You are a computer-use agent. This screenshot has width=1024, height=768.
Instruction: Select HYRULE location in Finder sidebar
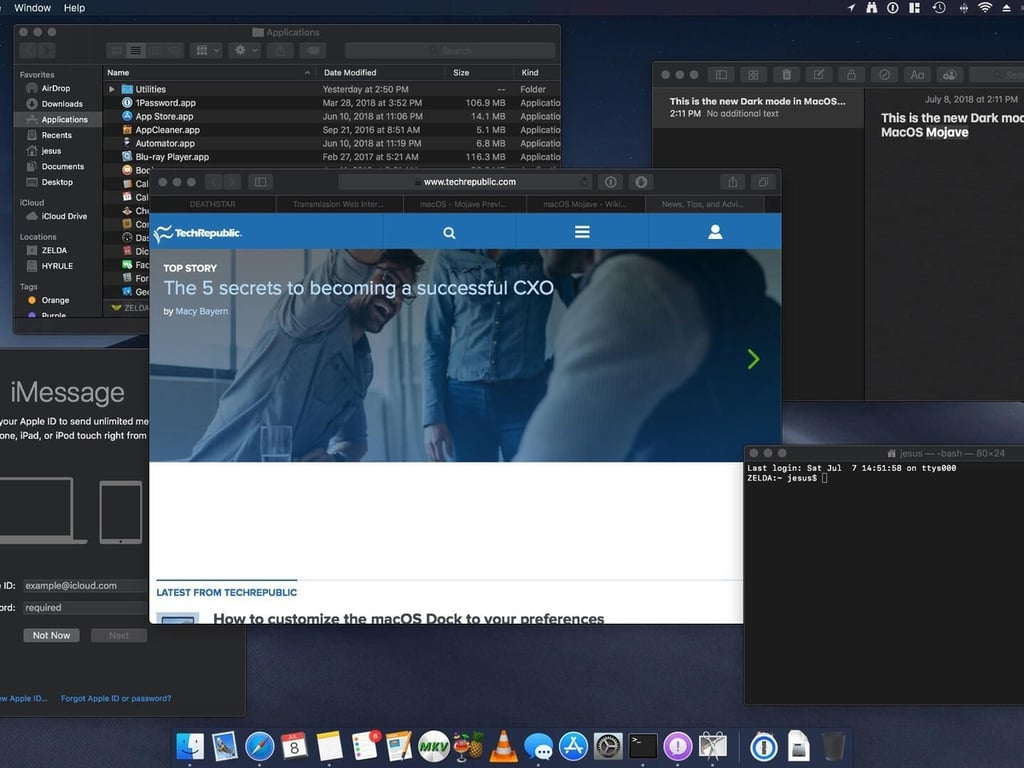point(57,266)
